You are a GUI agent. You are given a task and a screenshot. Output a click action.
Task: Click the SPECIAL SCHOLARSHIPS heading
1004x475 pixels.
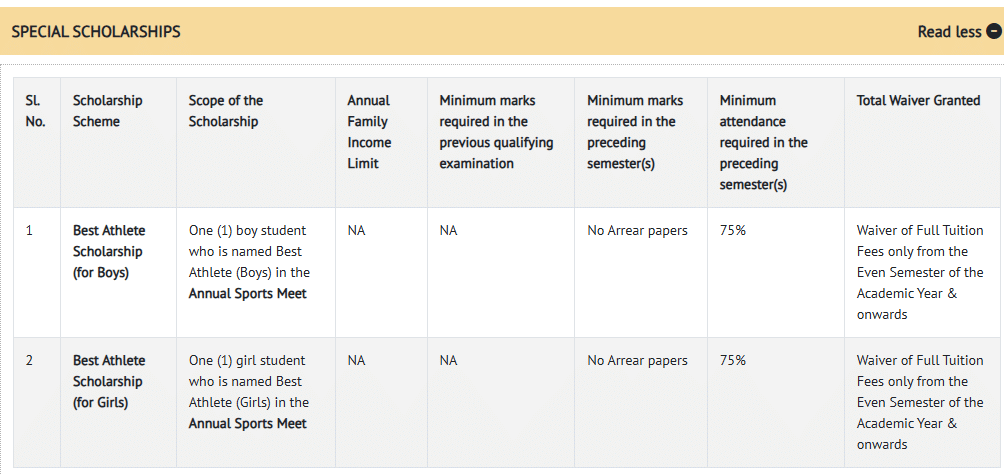[x=96, y=32]
